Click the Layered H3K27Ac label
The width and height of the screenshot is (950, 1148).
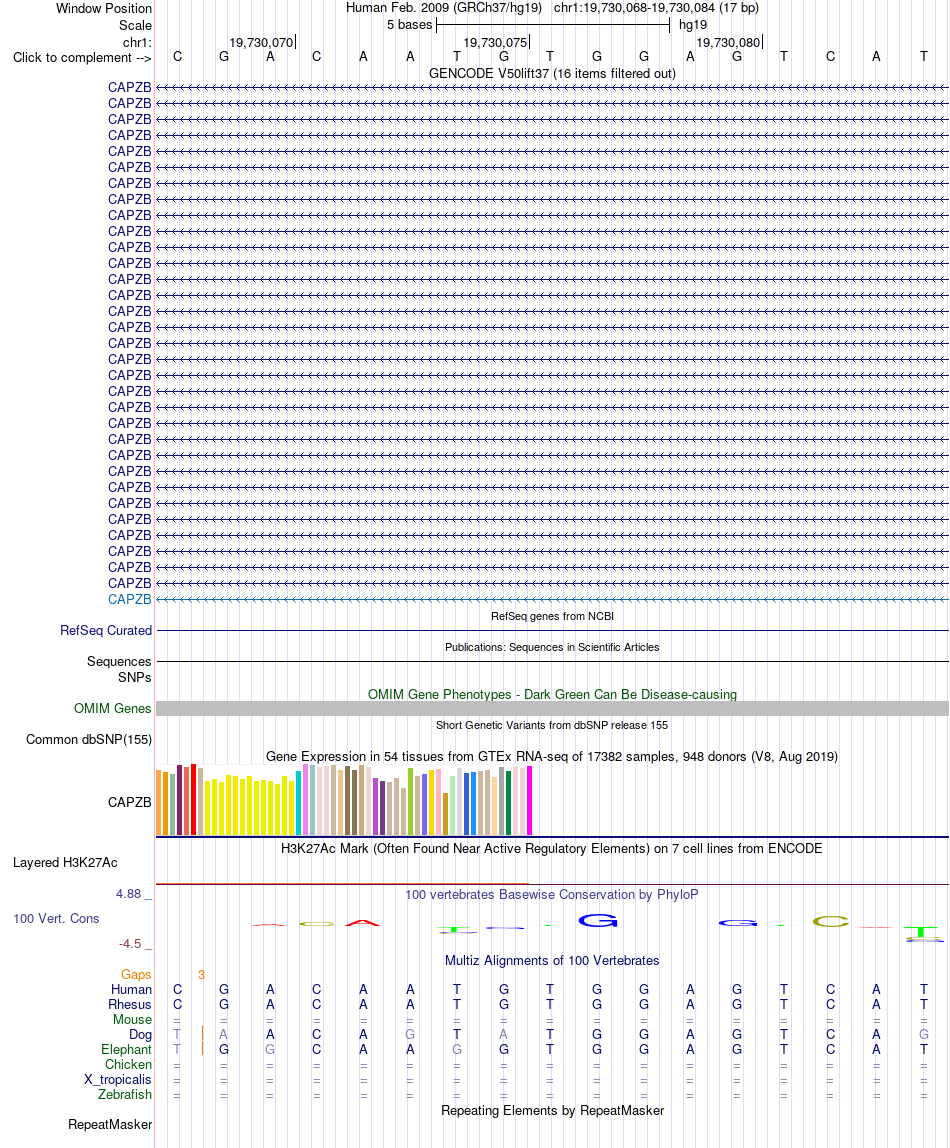click(x=65, y=862)
